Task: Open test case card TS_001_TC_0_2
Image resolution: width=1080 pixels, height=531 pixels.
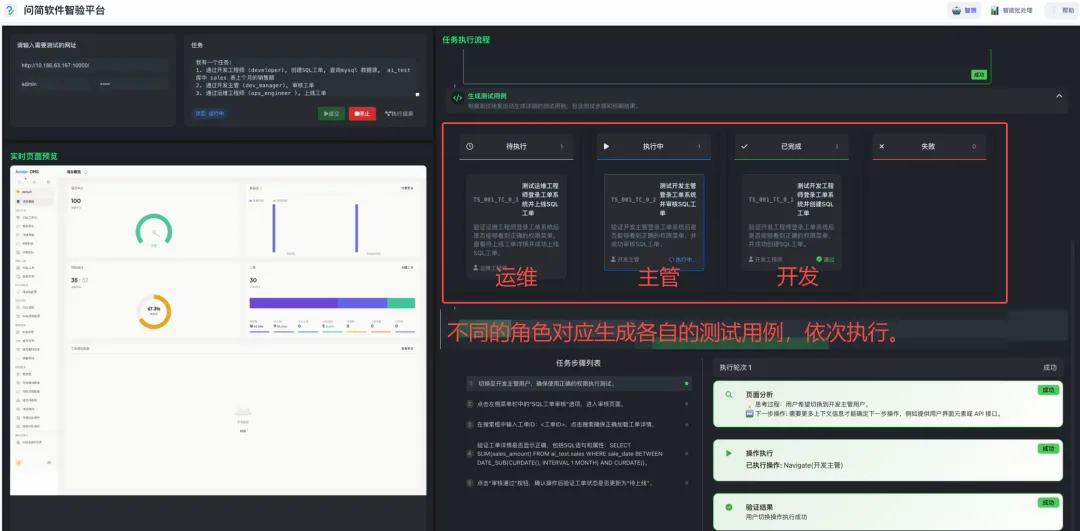Action: [654, 222]
